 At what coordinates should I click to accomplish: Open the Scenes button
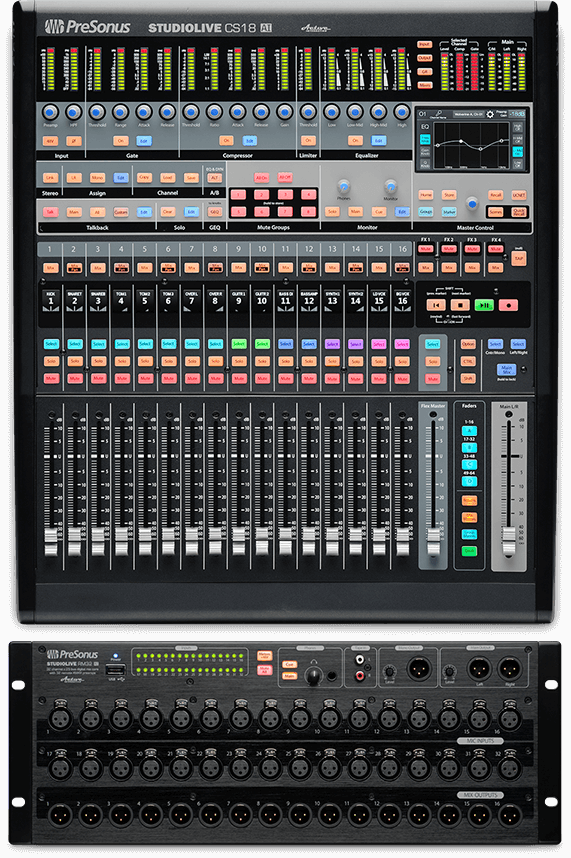pyautogui.click(x=496, y=212)
